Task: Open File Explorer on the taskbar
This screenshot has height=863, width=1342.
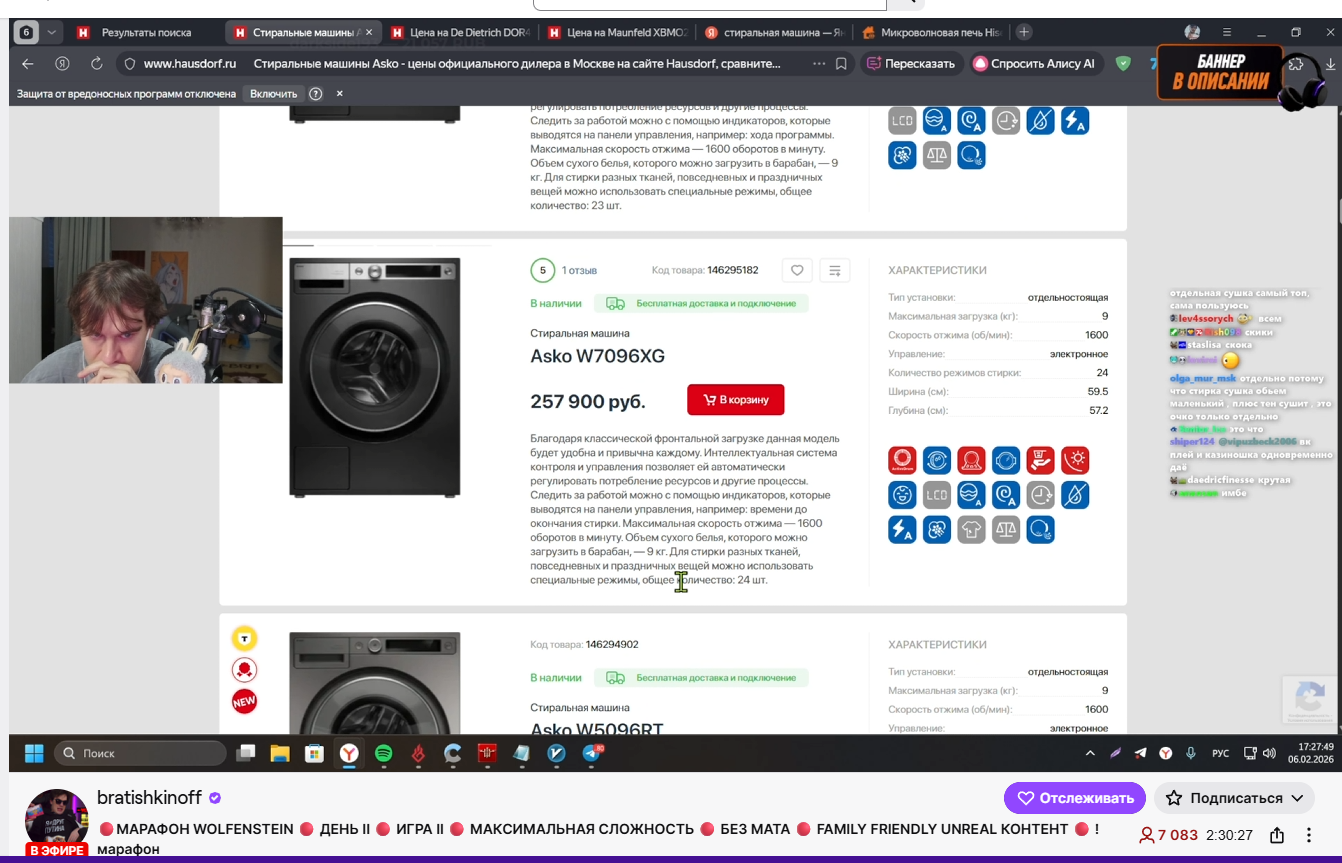Action: coord(280,753)
